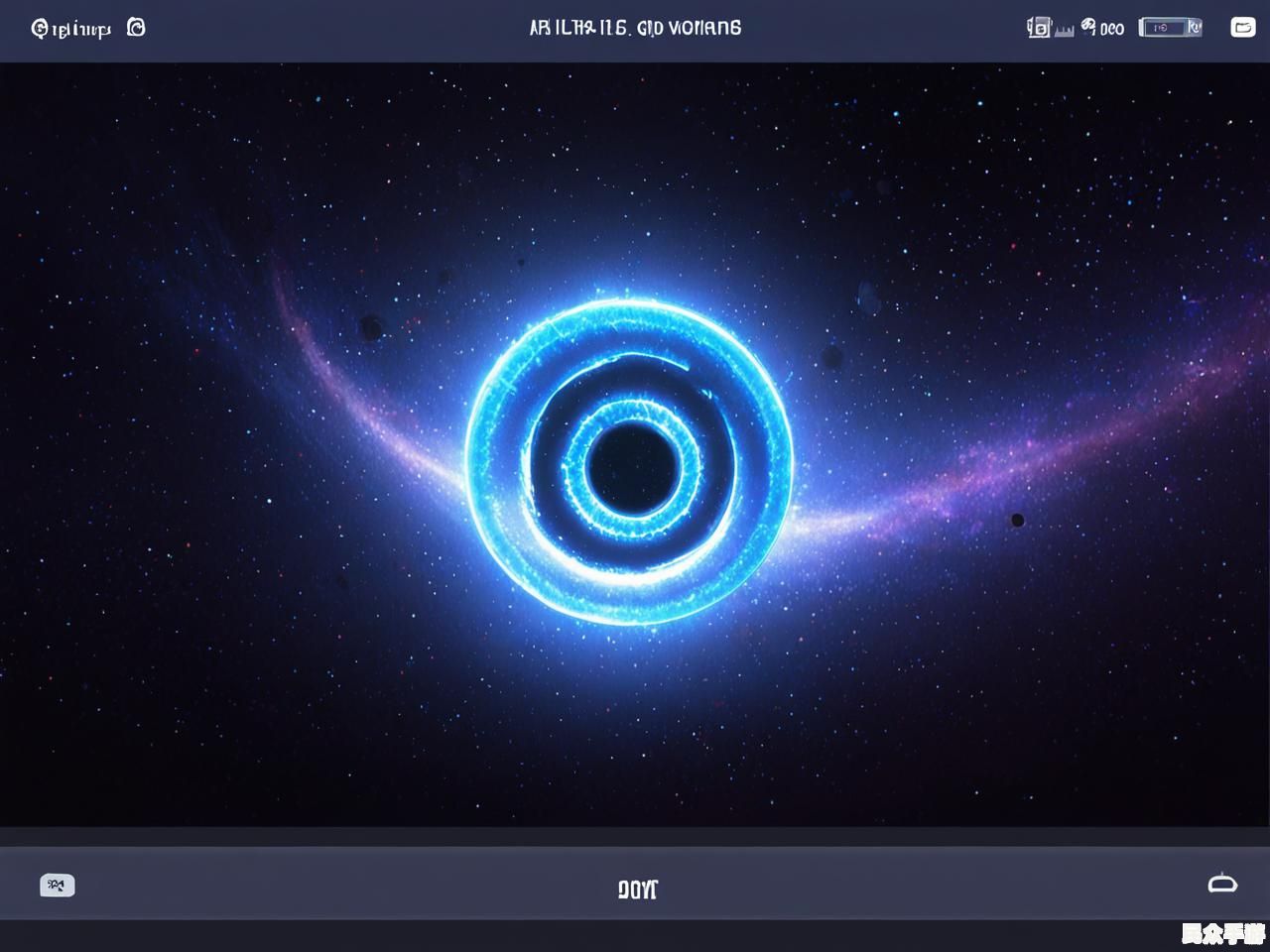
Task: Click the small dark planet right of the ring
Action: click(x=1017, y=520)
